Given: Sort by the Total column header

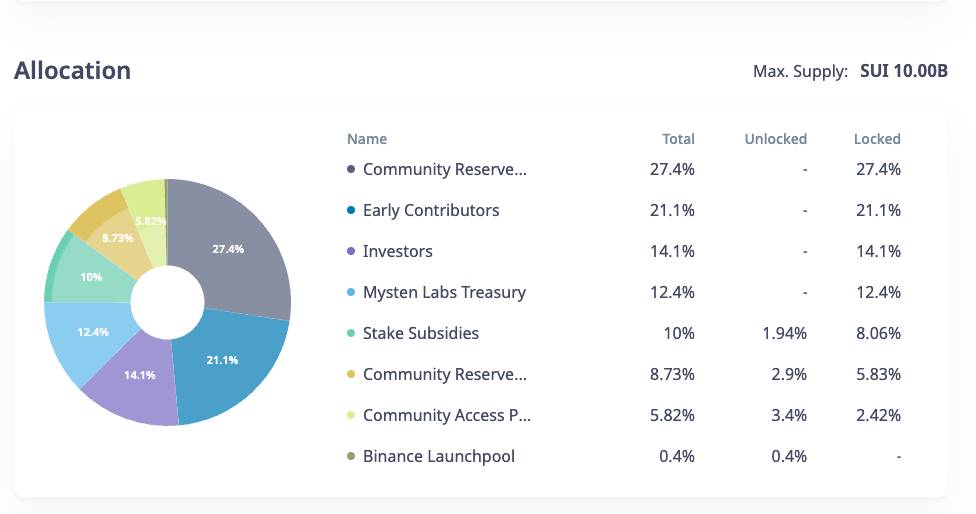Looking at the screenshot, I should (678, 139).
